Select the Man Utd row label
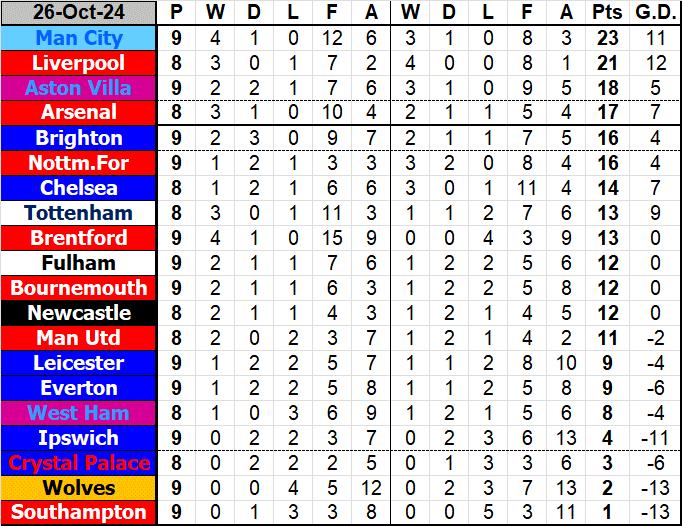The image size is (682, 526). pos(79,338)
